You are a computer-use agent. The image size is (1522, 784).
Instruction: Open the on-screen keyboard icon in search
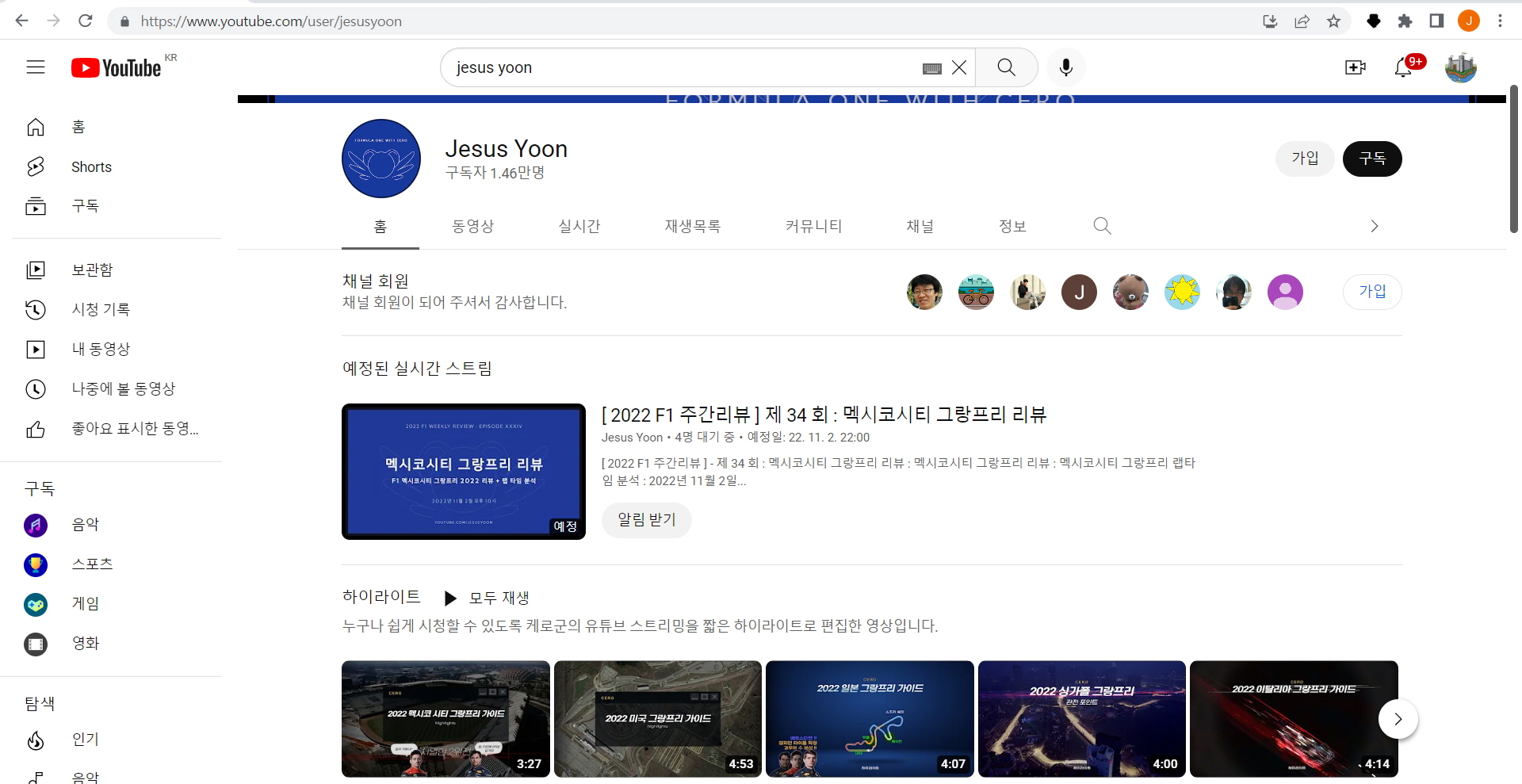932,68
